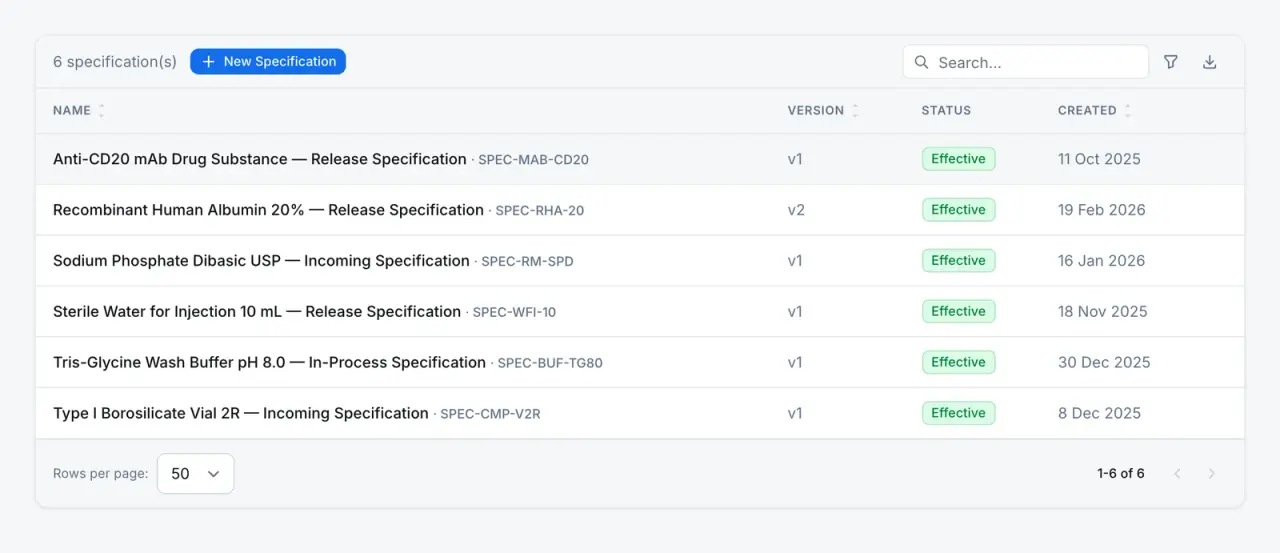Click the SPEC-BUF-TG80 code
The height and width of the screenshot is (553, 1280).
click(x=550, y=364)
